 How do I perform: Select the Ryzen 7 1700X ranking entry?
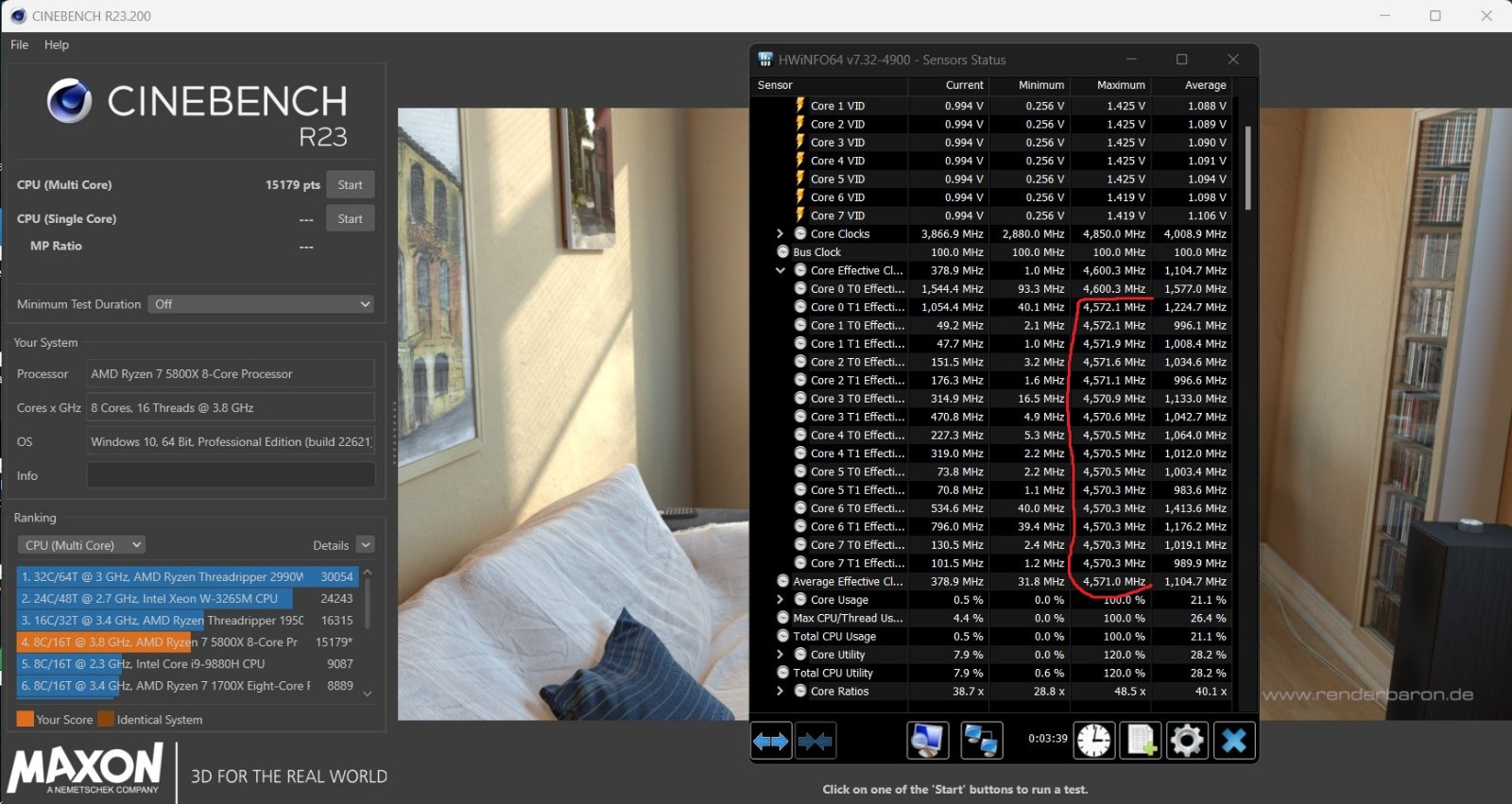click(x=187, y=685)
